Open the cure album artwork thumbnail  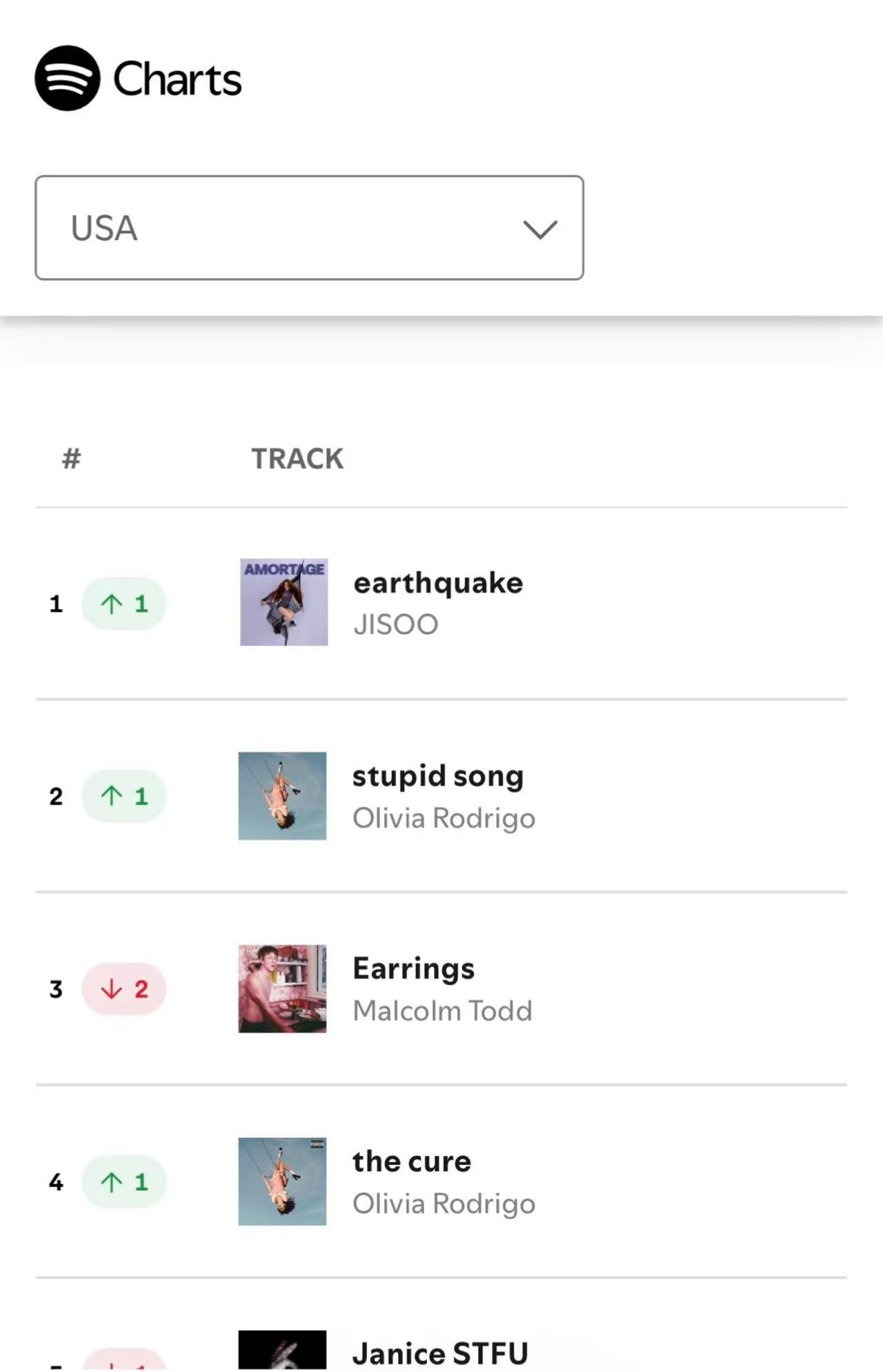pos(282,1181)
